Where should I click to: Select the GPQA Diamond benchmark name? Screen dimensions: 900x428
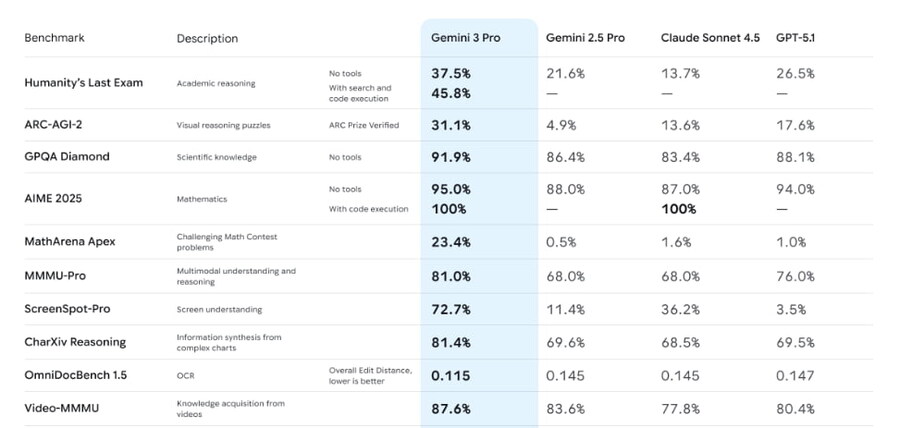(x=67, y=157)
